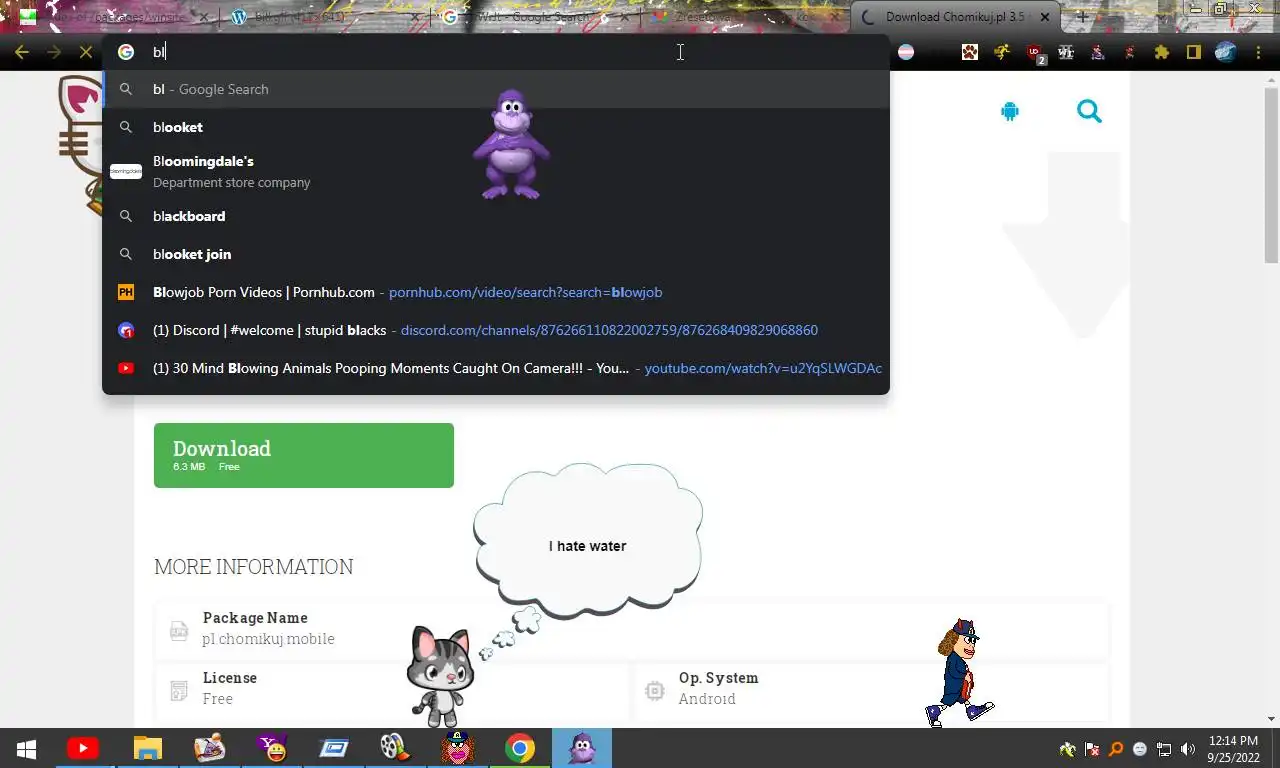This screenshot has height=768, width=1280.
Task: Click the purple BonziBuddy gorilla character
Action: coord(512,145)
